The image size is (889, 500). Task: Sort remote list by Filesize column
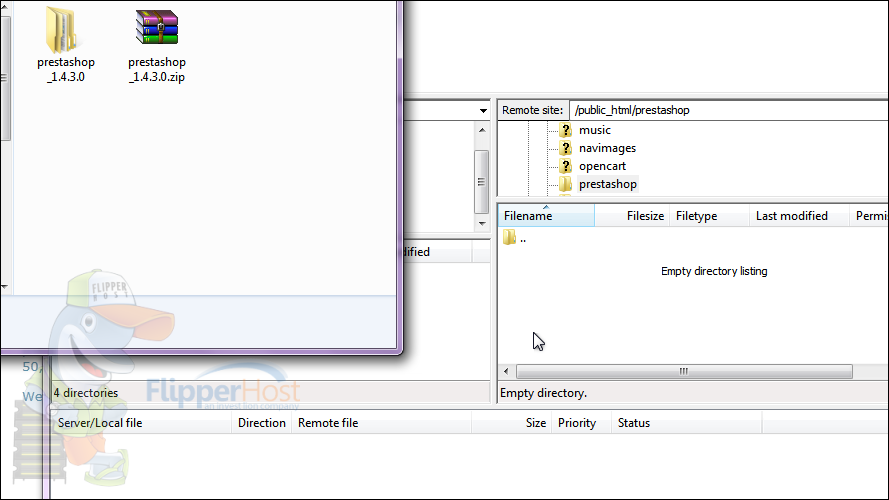click(x=632, y=216)
